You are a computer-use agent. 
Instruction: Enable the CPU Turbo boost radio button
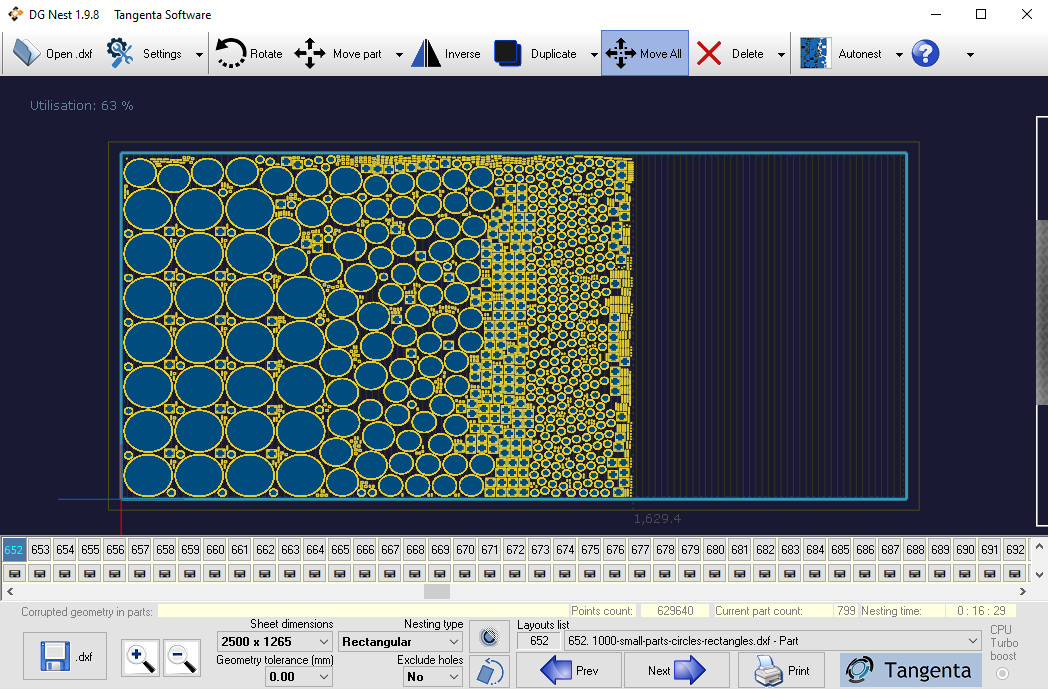(1002, 673)
